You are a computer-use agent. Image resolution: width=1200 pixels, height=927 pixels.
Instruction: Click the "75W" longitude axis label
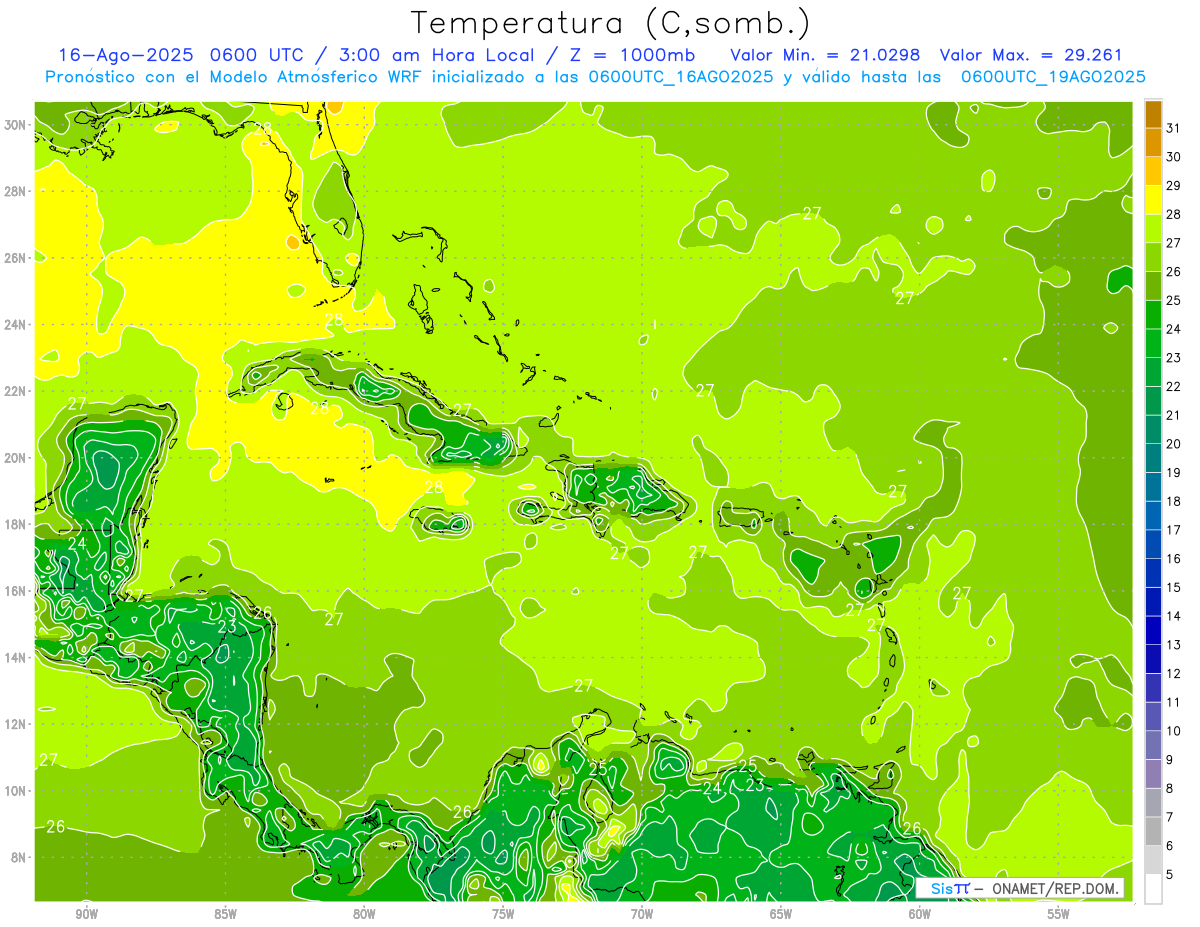point(503,913)
